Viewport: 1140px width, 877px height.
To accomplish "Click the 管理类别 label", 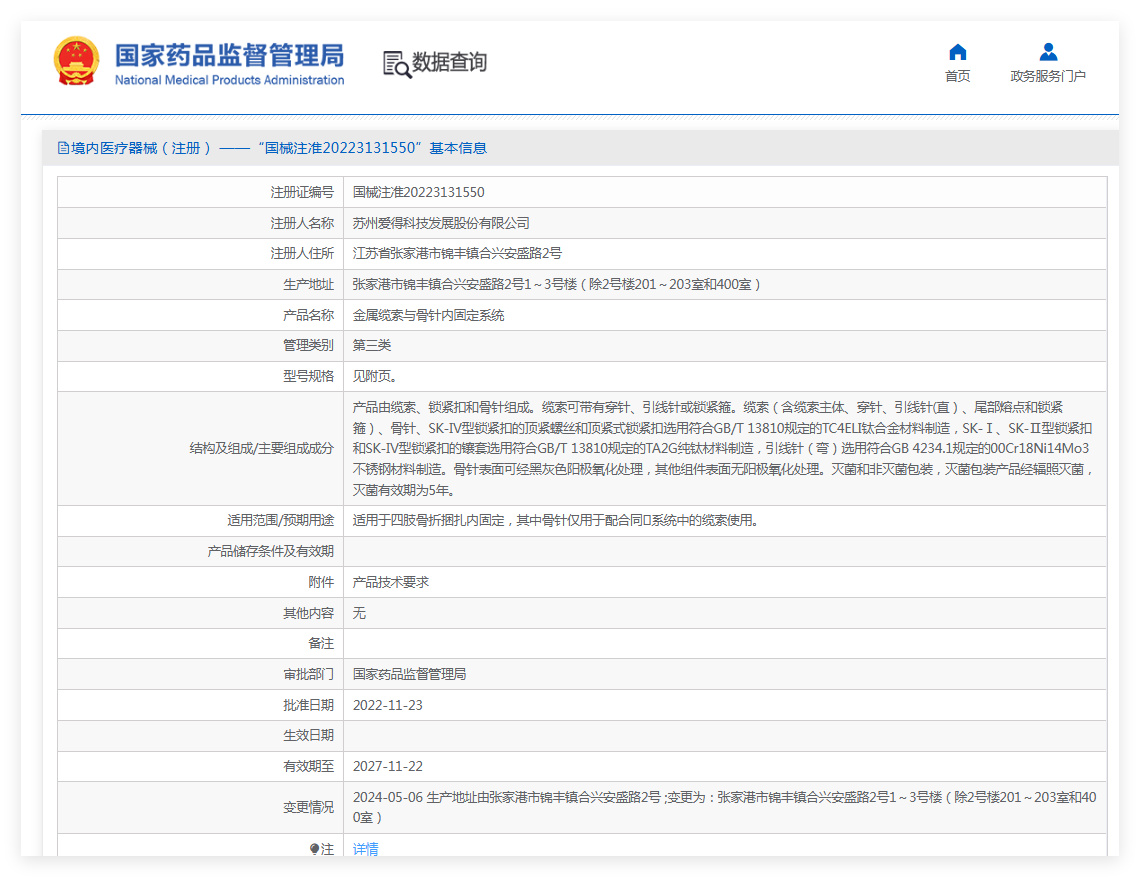I will pyautogui.click(x=308, y=345).
